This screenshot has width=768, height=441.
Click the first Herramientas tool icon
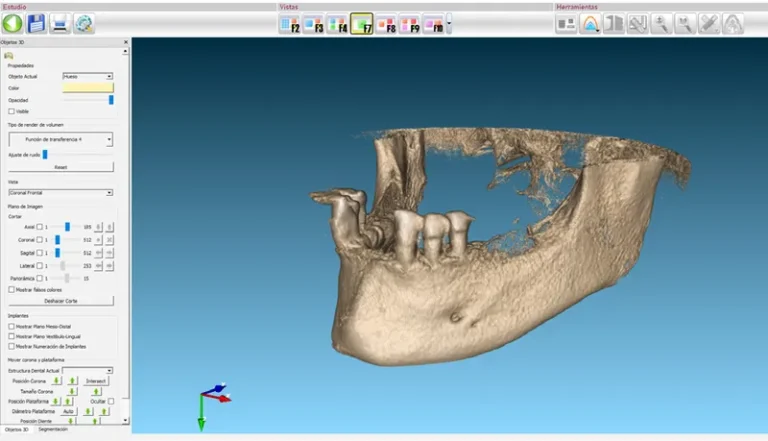(567, 23)
